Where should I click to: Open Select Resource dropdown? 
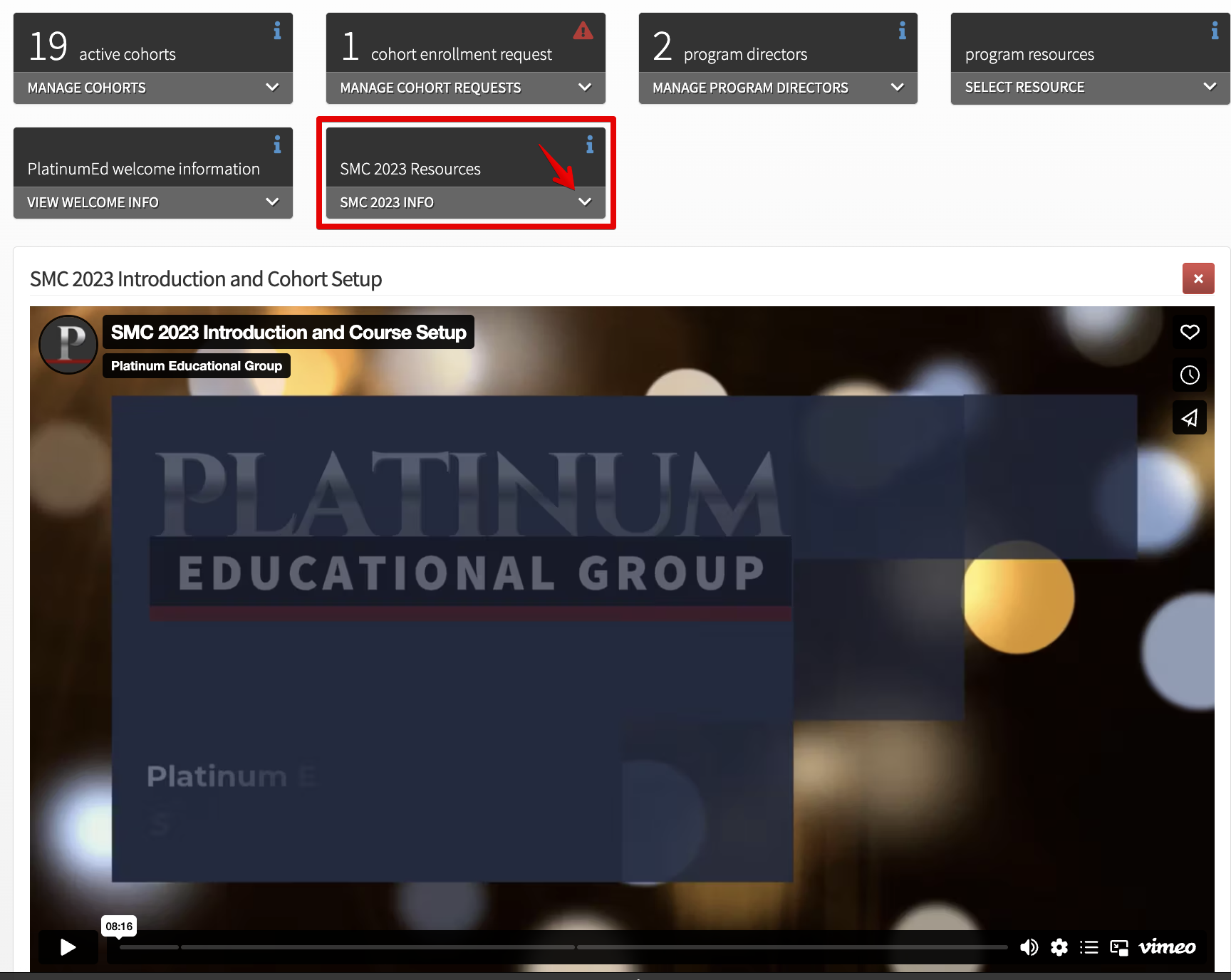1091,88
